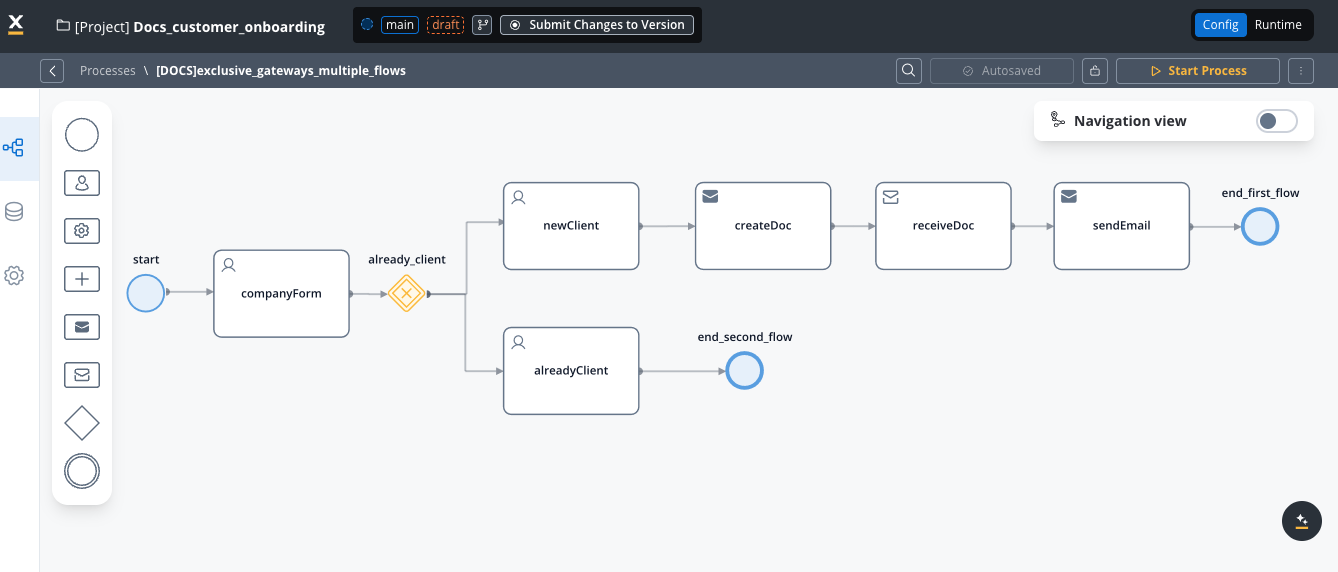The width and height of the screenshot is (1338, 572).
Task: Select the already_client gateway diamond
Action: click(407, 294)
